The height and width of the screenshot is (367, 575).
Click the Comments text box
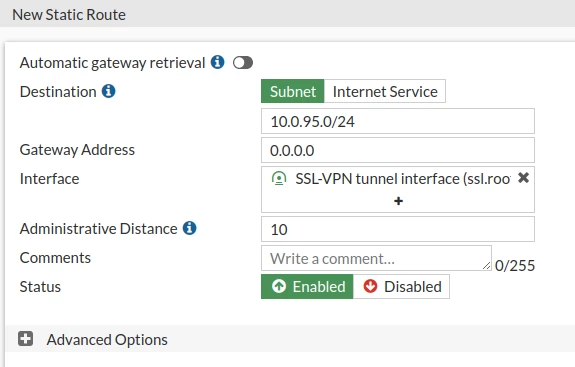(x=376, y=258)
